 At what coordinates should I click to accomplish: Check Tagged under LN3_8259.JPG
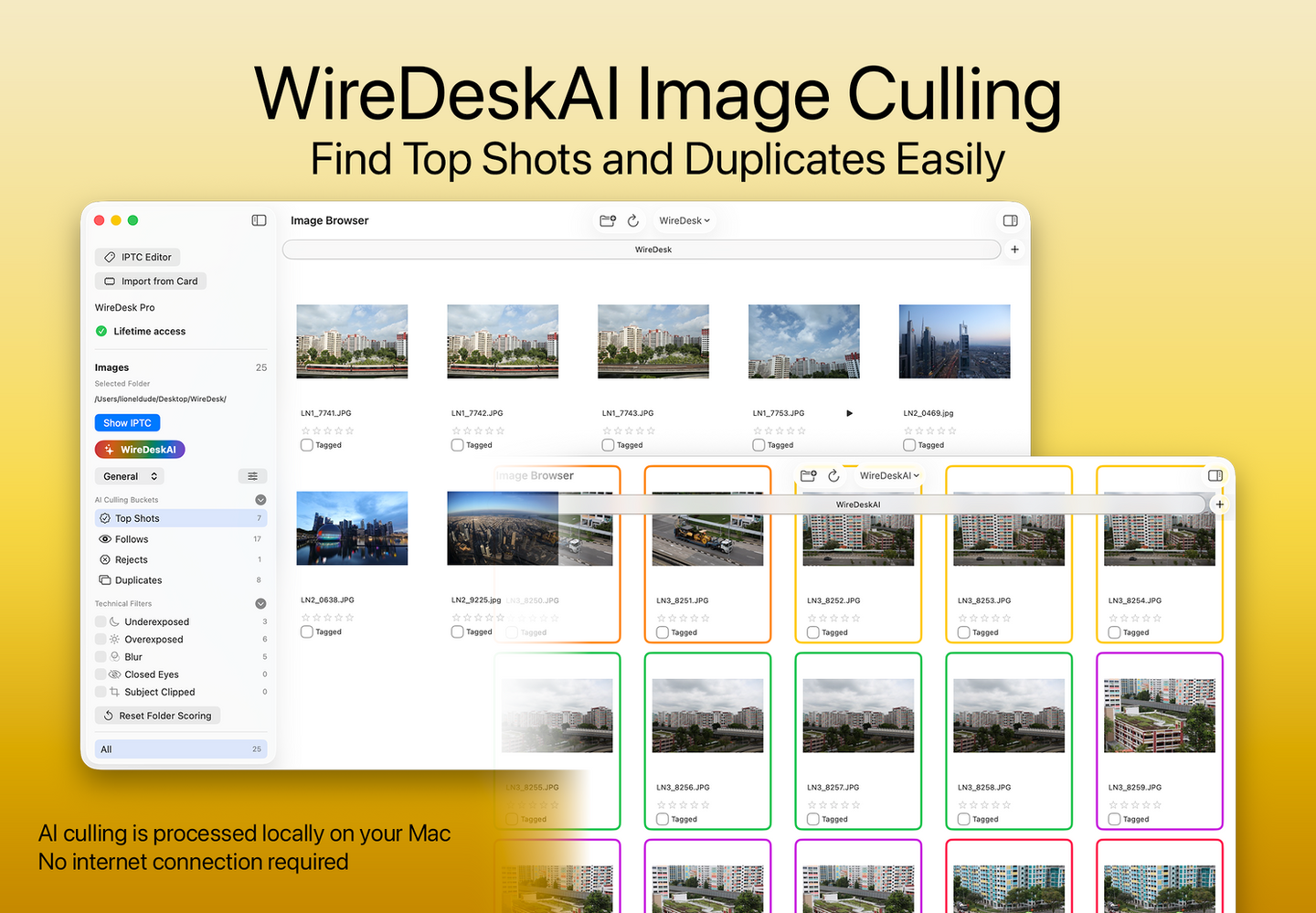(1114, 819)
